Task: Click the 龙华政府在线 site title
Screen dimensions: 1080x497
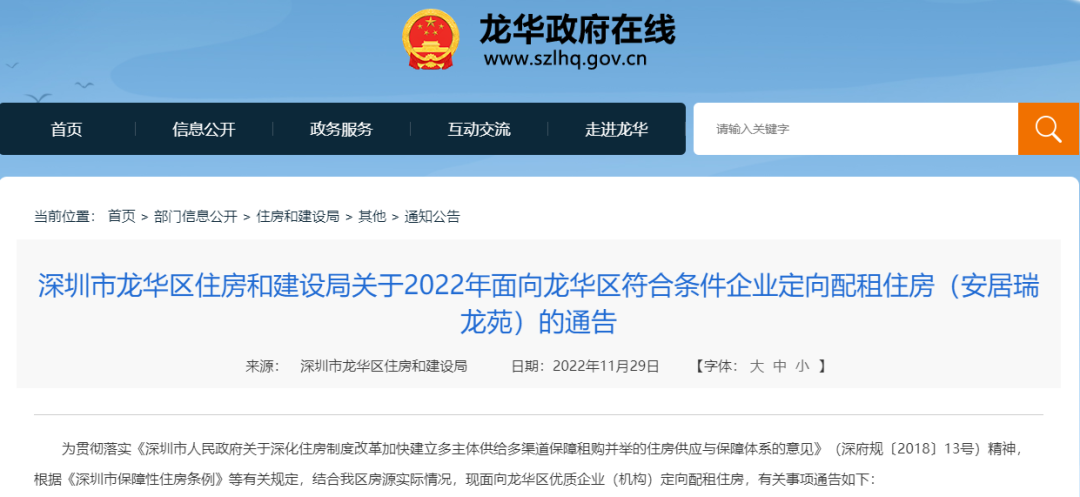Action: 578,30
